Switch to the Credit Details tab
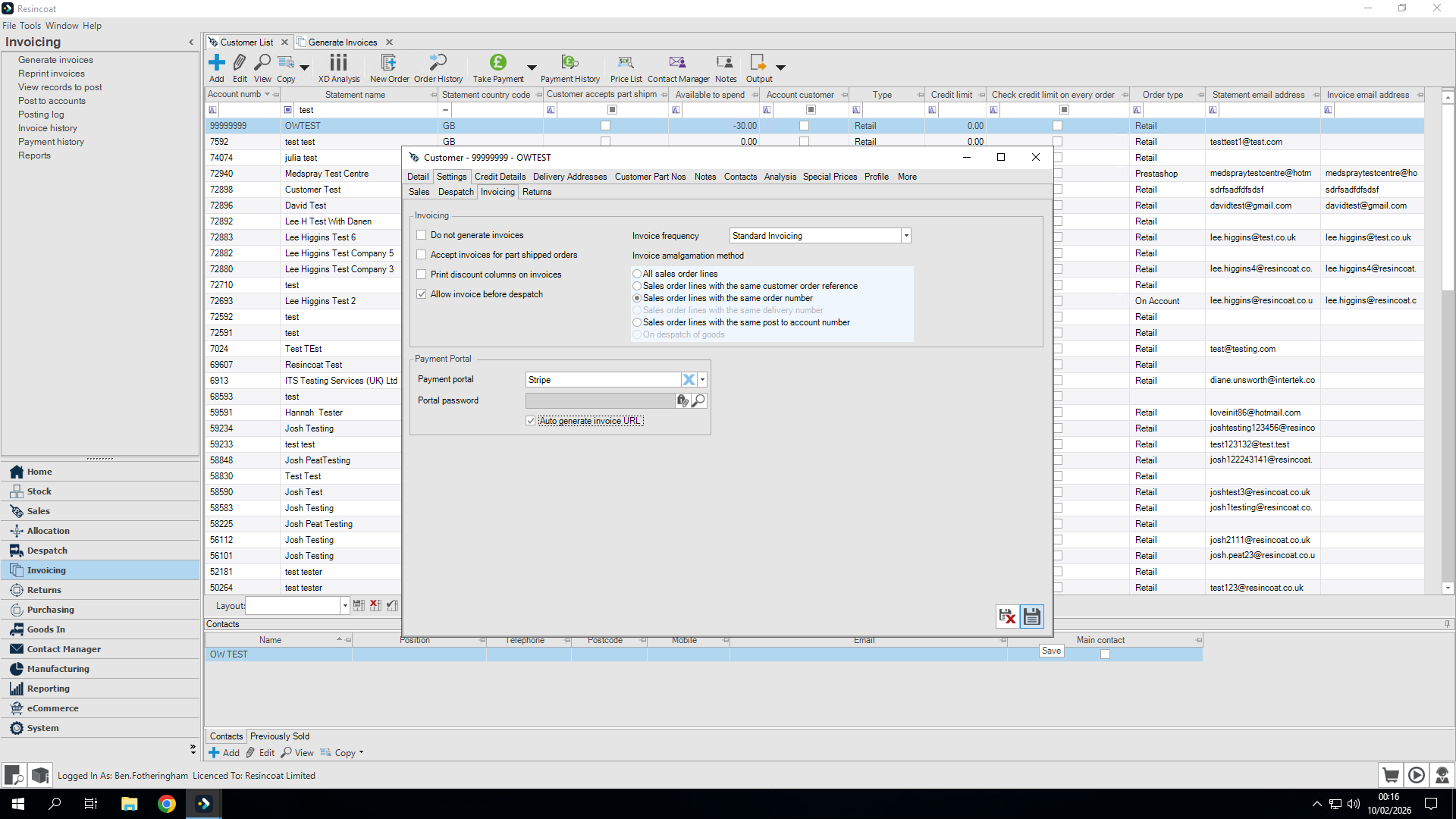 pos(500,177)
